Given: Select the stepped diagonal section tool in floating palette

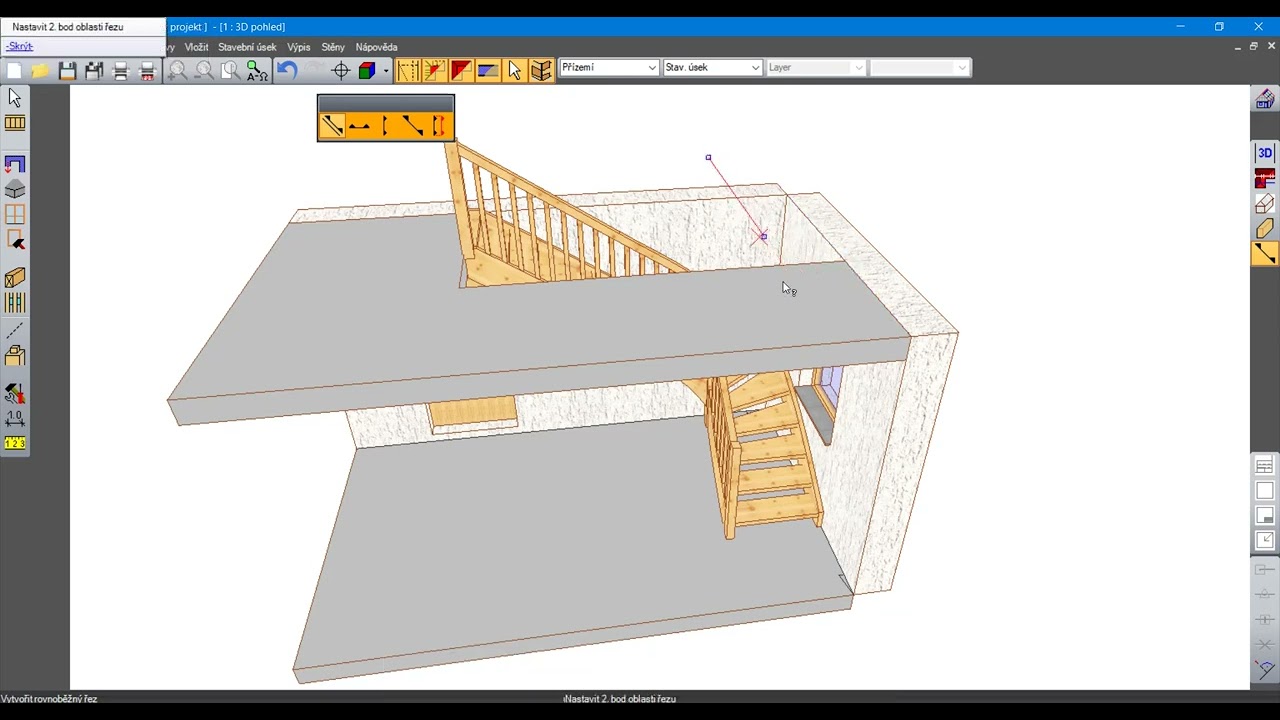Looking at the screenshot, I should pos(412,126).
